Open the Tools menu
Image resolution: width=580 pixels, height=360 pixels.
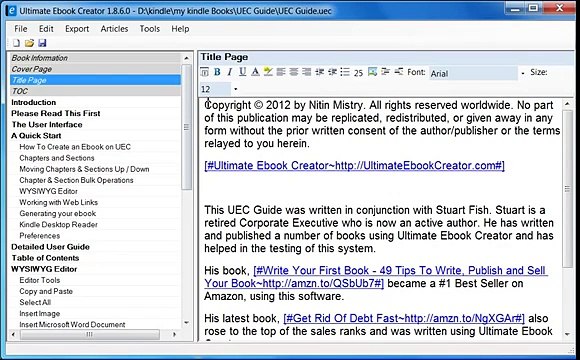pyautogui.click(x=150, y=29)
